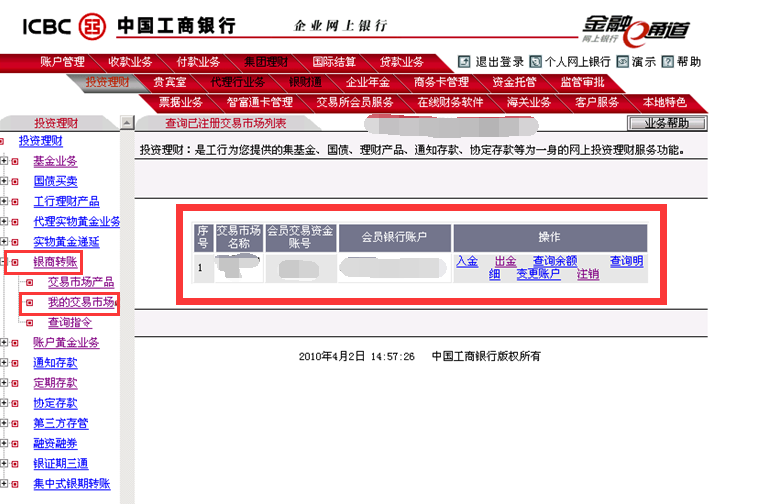Screen dimensions: 766x504
Task: Expand the 定期存款 tree node
Action: (x=4, y=382)
